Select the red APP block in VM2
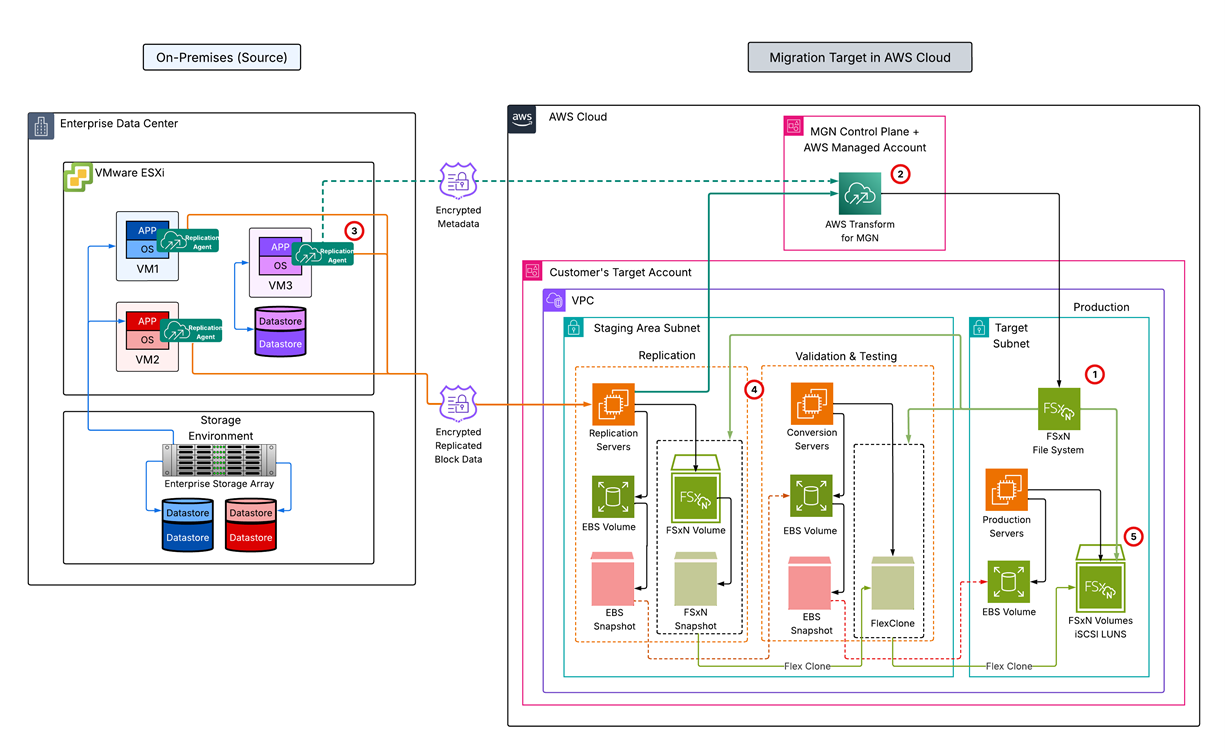 [x=147, y=320]
